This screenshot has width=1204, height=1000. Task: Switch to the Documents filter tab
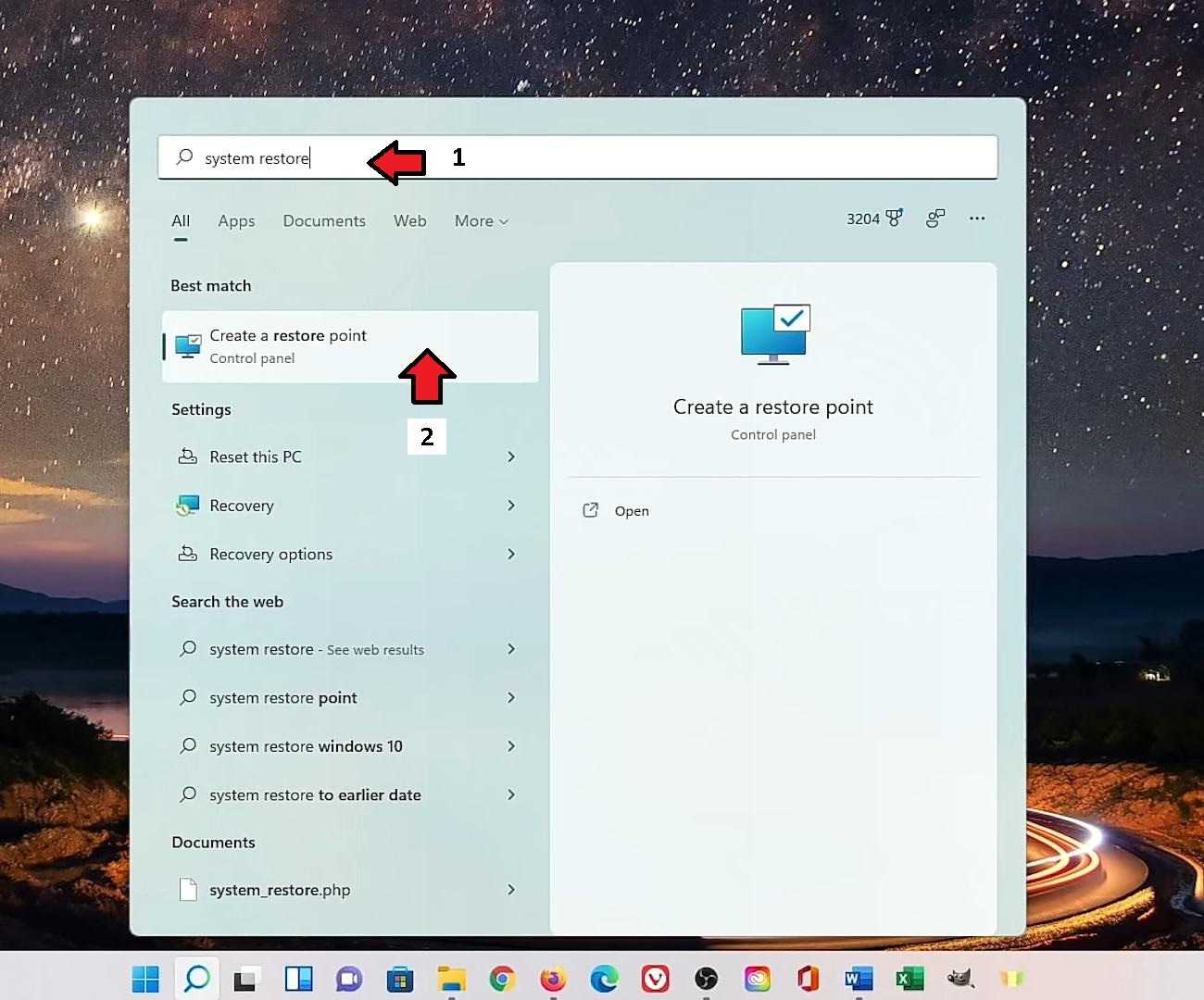point(324,221)
